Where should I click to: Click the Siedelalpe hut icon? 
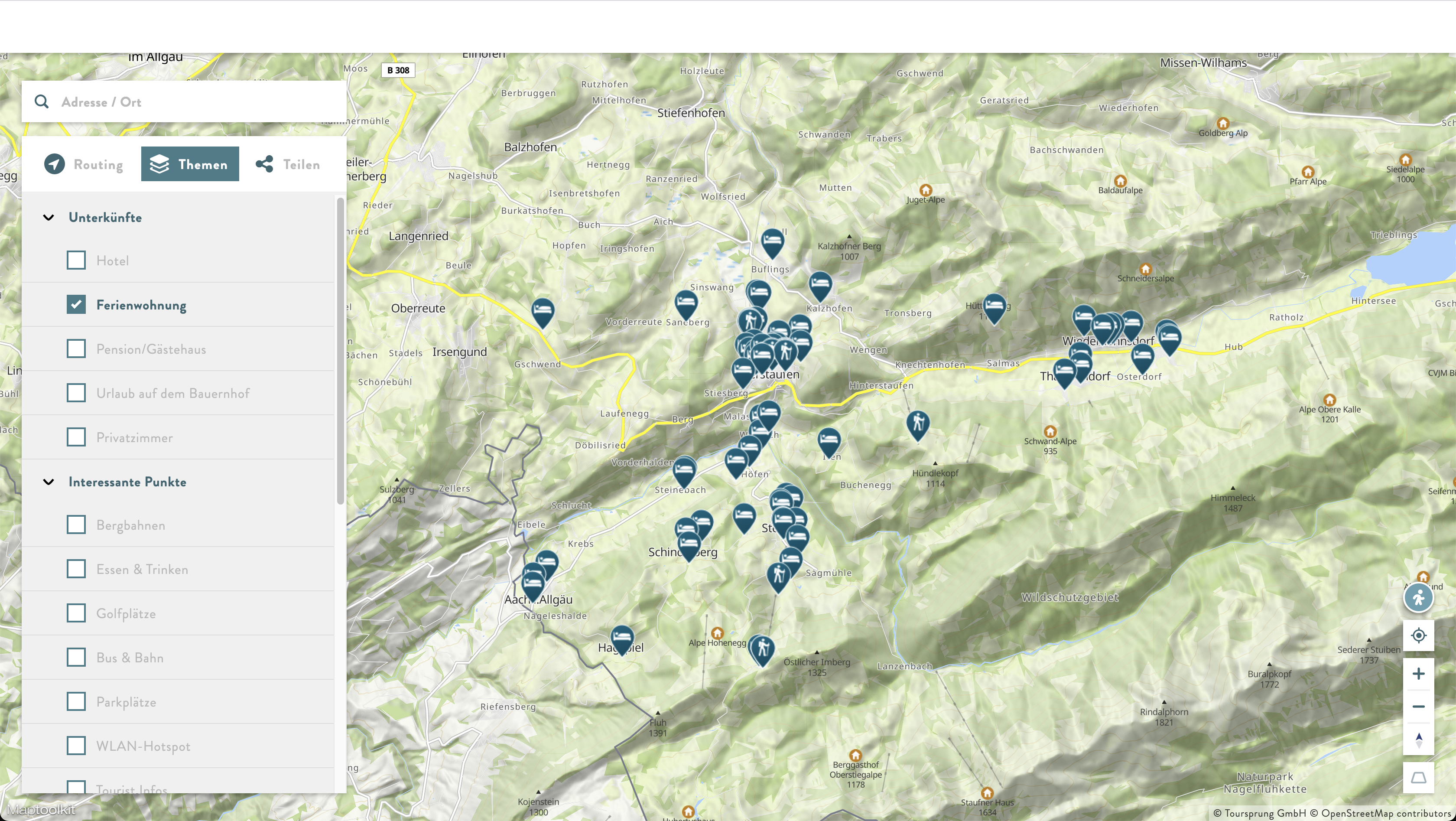click(x=1405, y=160)
